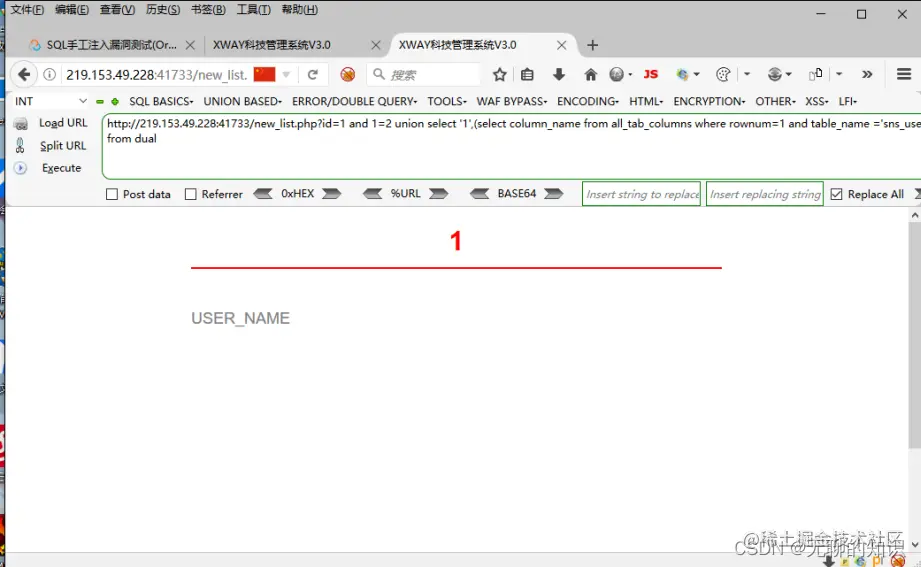Open the 工具(T) menu
921x567 pixels.
point(253,9)
